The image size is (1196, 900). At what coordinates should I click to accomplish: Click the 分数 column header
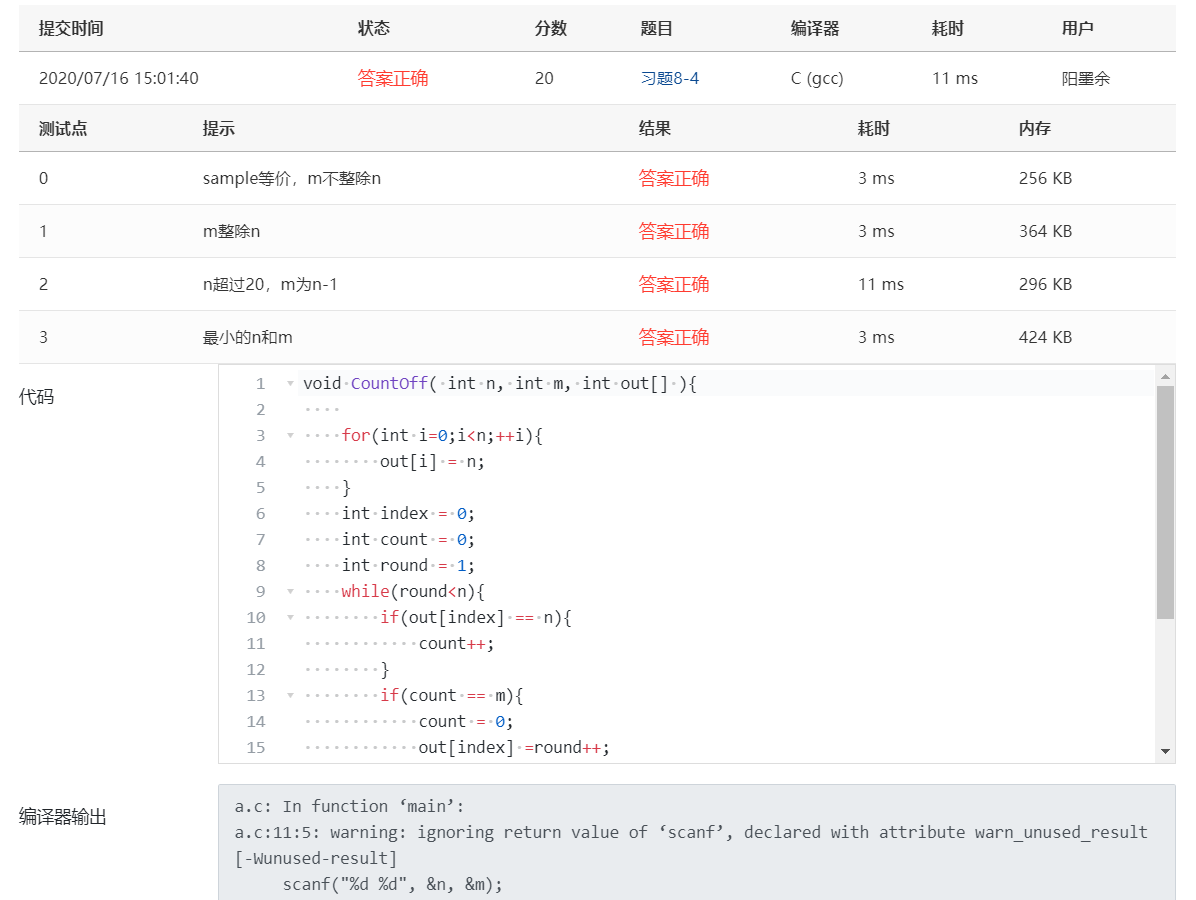[x=550, y=28]
